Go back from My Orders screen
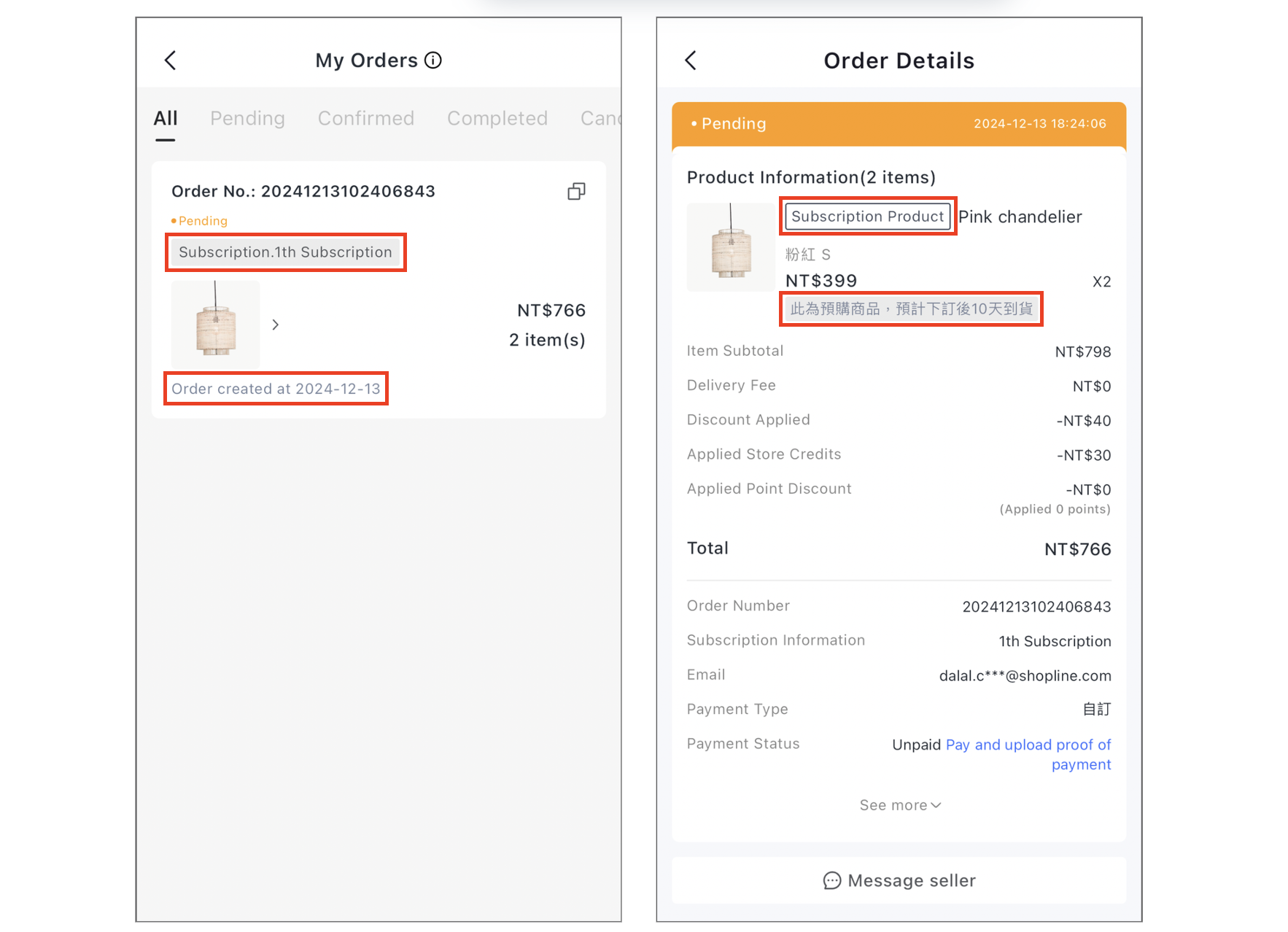This screenshot has height=932, width=1288. pyautogui.click(x=170, y=61)
